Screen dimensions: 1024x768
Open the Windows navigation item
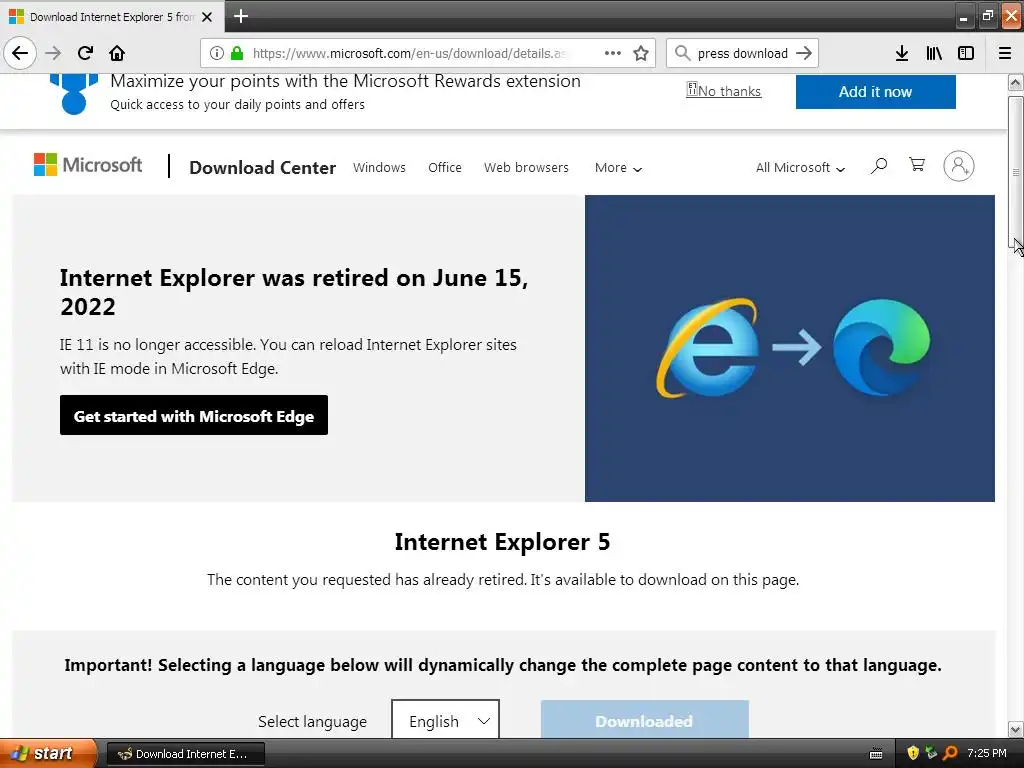(x=379, y=168)
